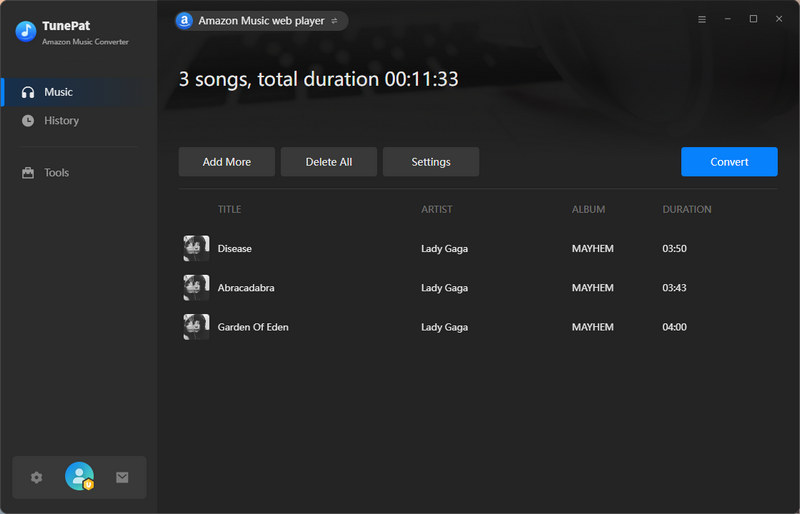This screenshot has width=800, height=514.
Task: Click Lady Gaga in the Disease row
Action: click(x=444, y=249)
